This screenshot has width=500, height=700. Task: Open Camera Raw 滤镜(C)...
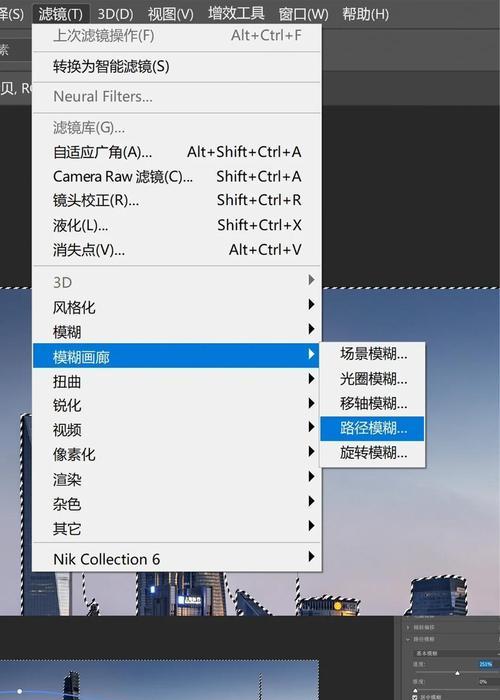tap(177, 176)
